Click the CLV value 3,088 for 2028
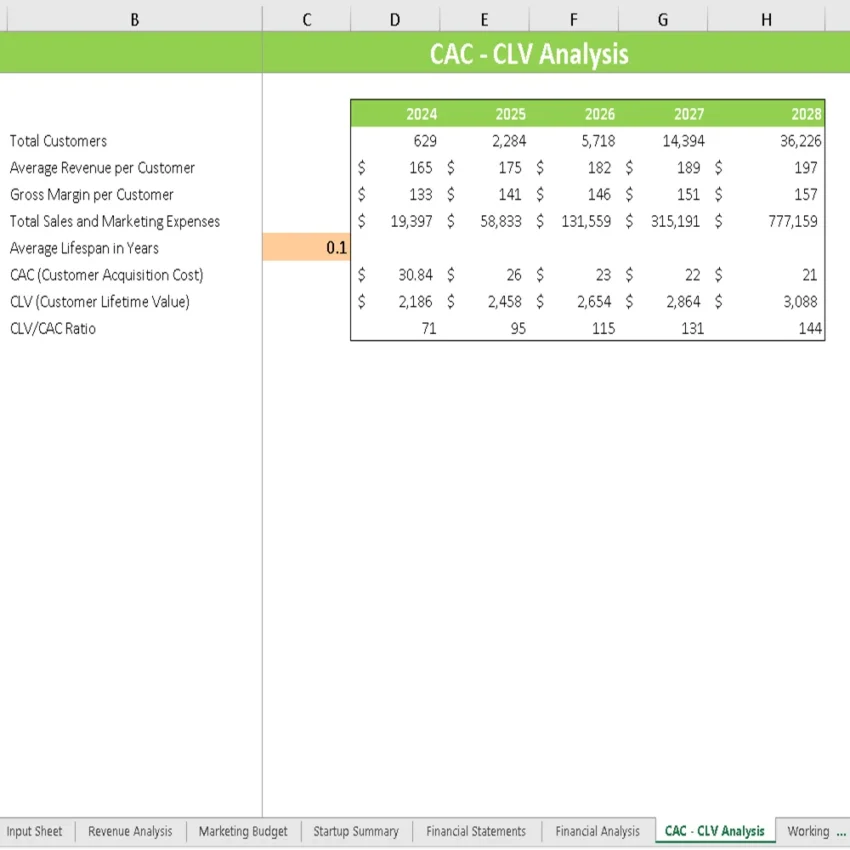850x850 pixels. pyautogui.click(x=800, y=301)
